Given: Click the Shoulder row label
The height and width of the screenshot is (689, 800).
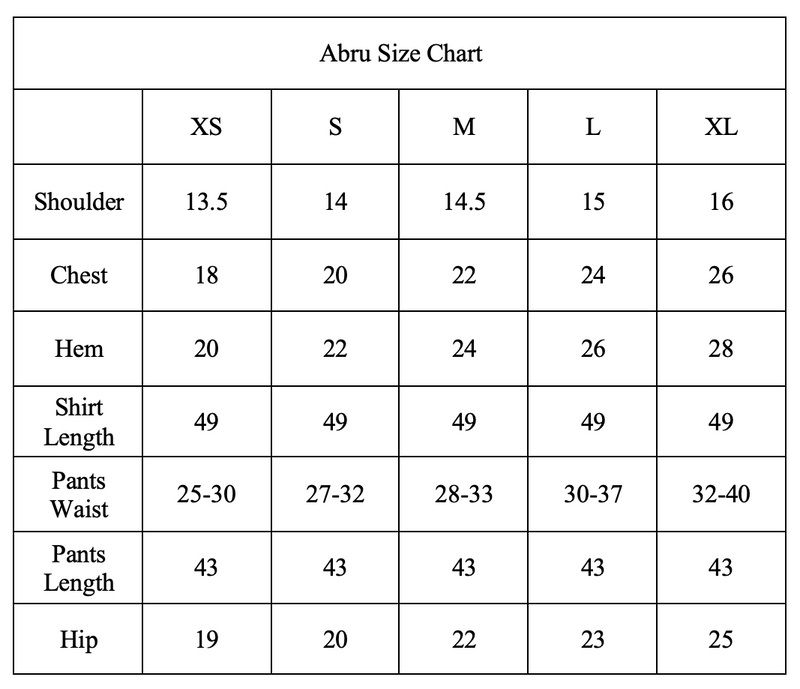Looking at the screenshot, I should 79,202.
